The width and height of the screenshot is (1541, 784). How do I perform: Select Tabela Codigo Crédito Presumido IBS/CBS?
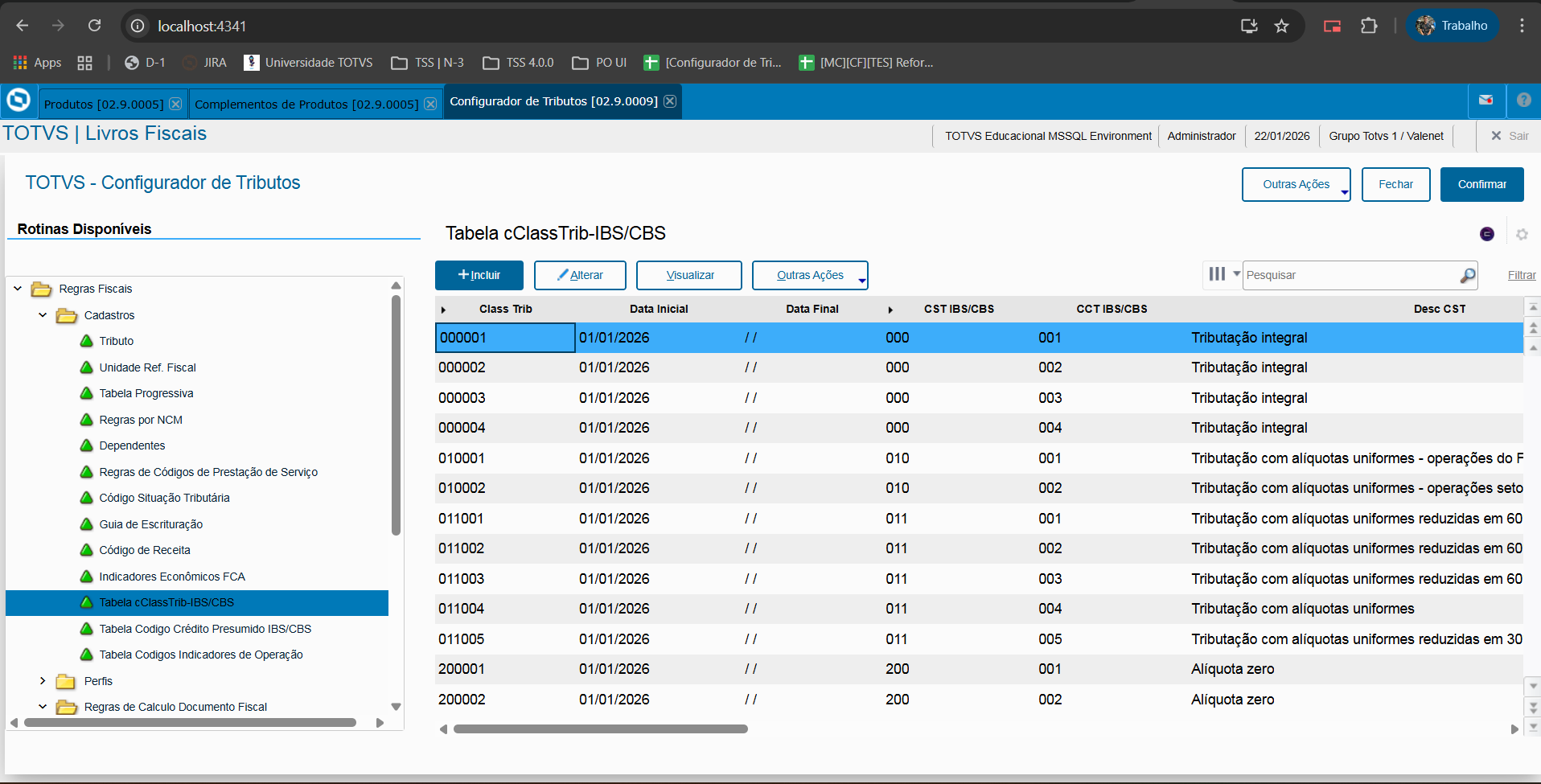[205, 629]
